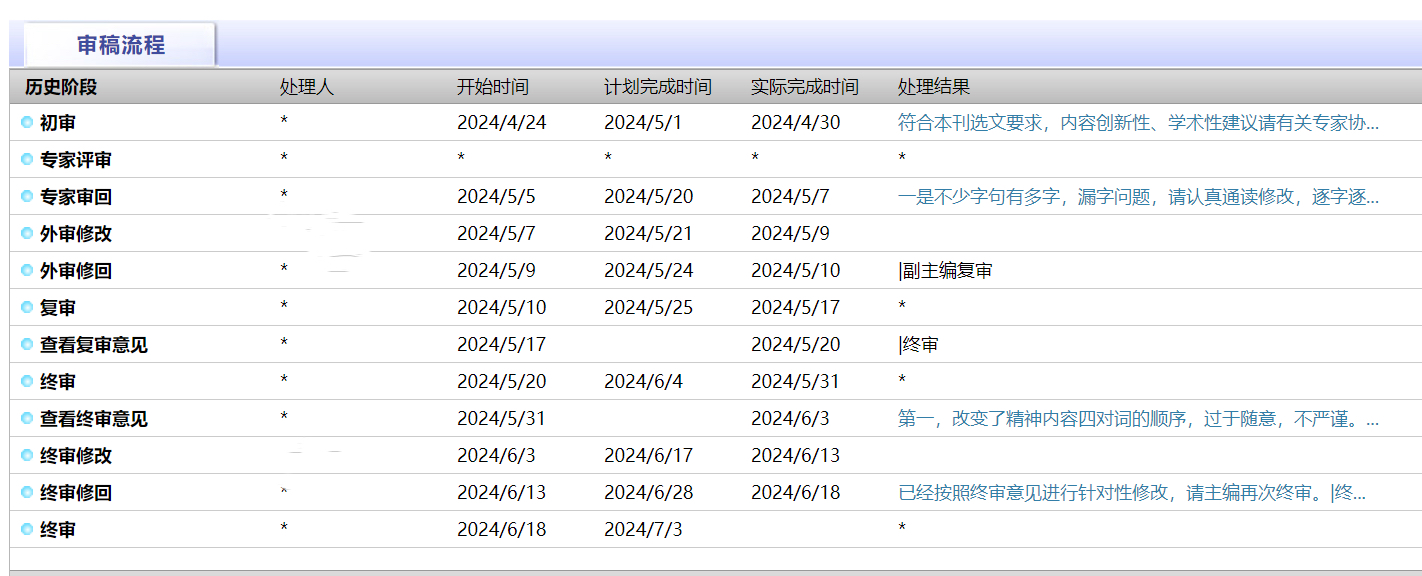Image resolution: width=1422 pixels, height=576 pixels.
Task: Open the 终审修回 result starting 已经按照终审意见
Action: (x=1132, y=493)
